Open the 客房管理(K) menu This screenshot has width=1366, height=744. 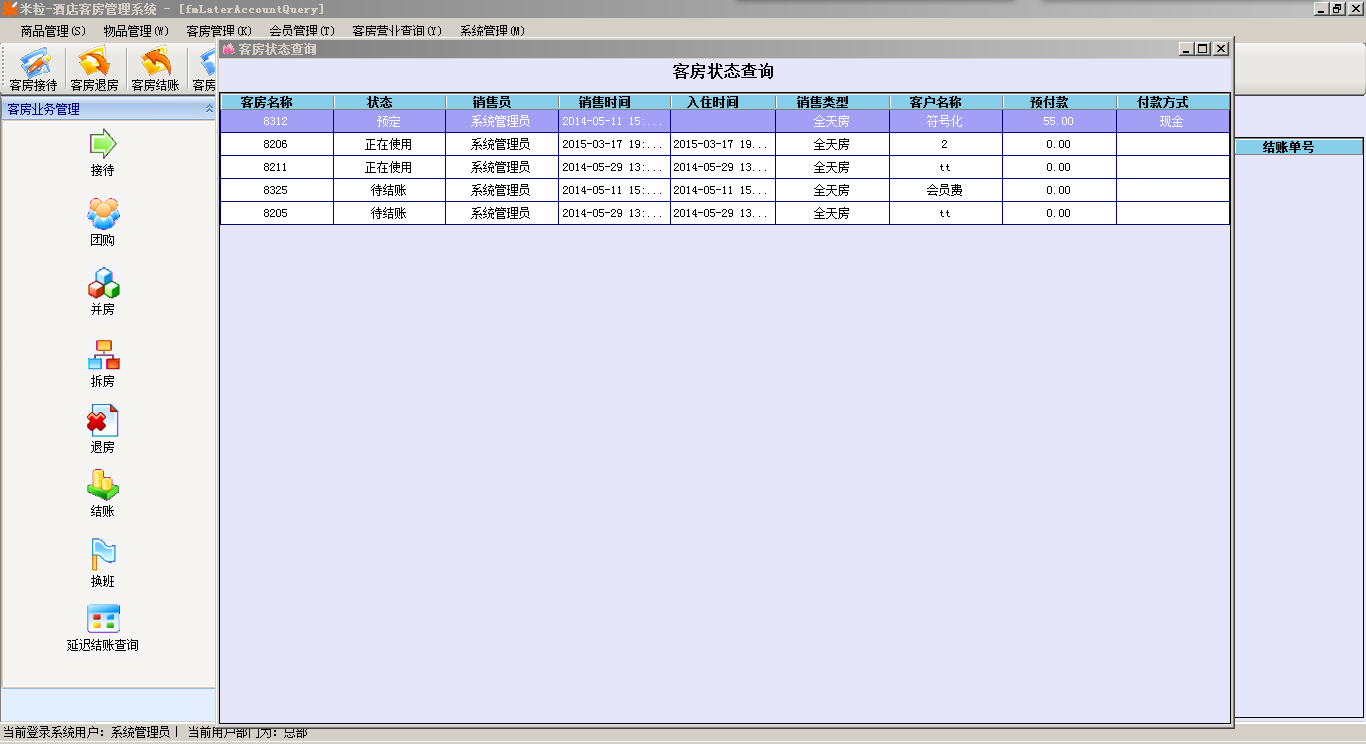coord(219,31)
